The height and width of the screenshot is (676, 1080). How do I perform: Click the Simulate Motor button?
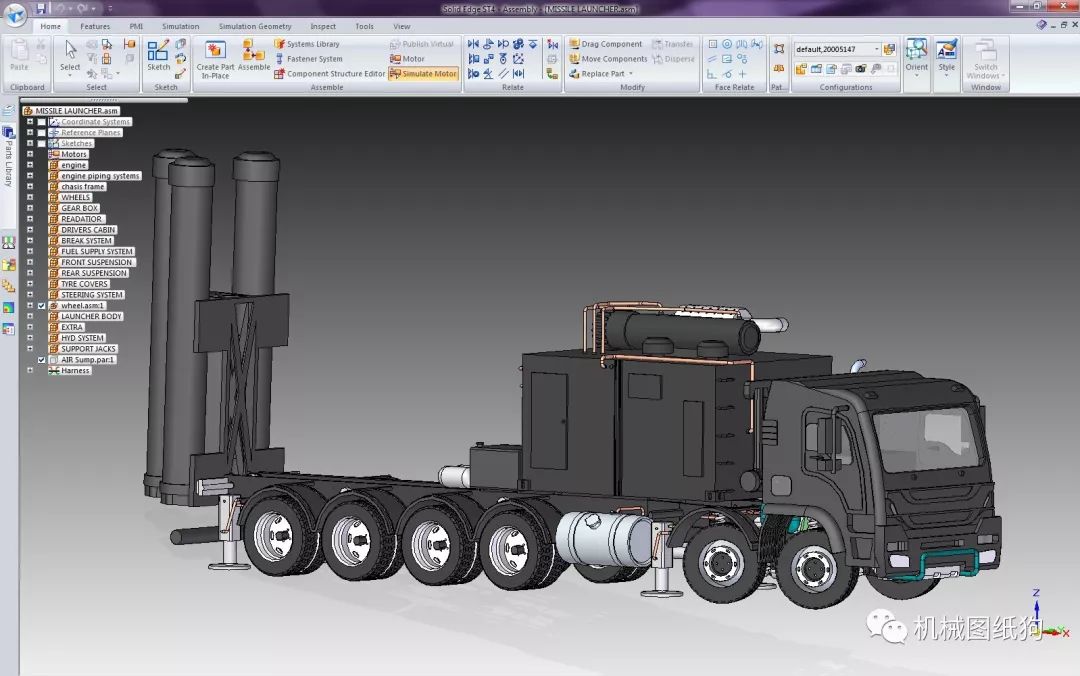click(x=424, y=74)
